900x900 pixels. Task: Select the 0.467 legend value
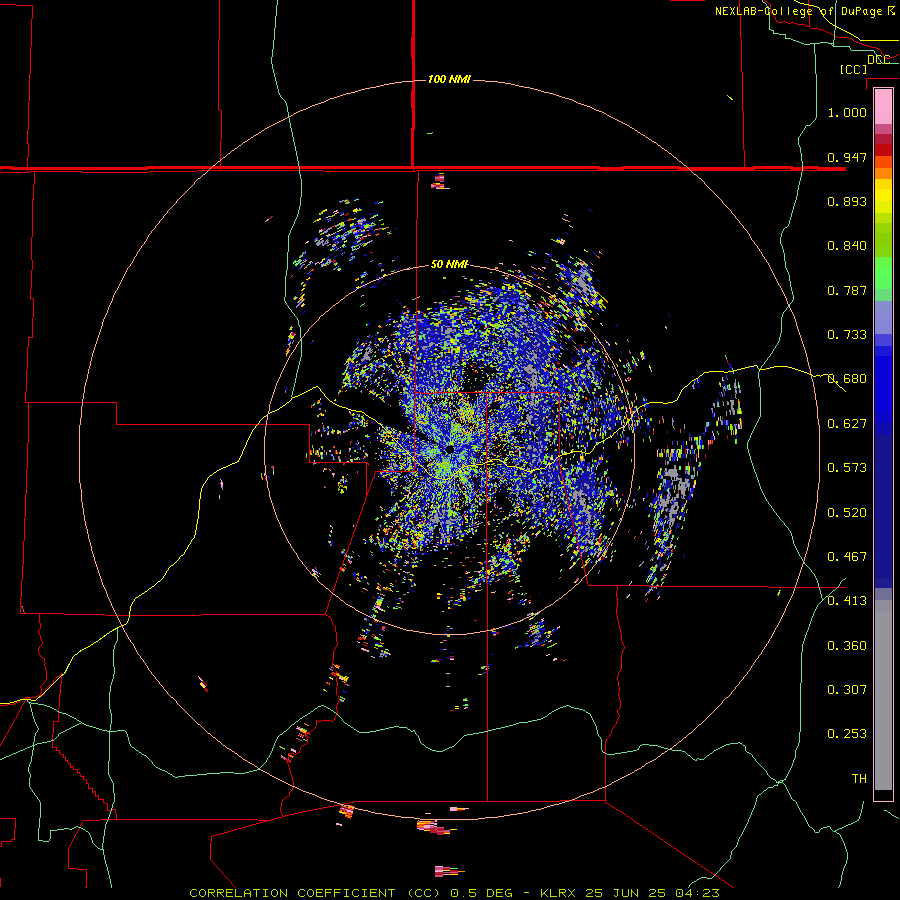pos(847,556)
